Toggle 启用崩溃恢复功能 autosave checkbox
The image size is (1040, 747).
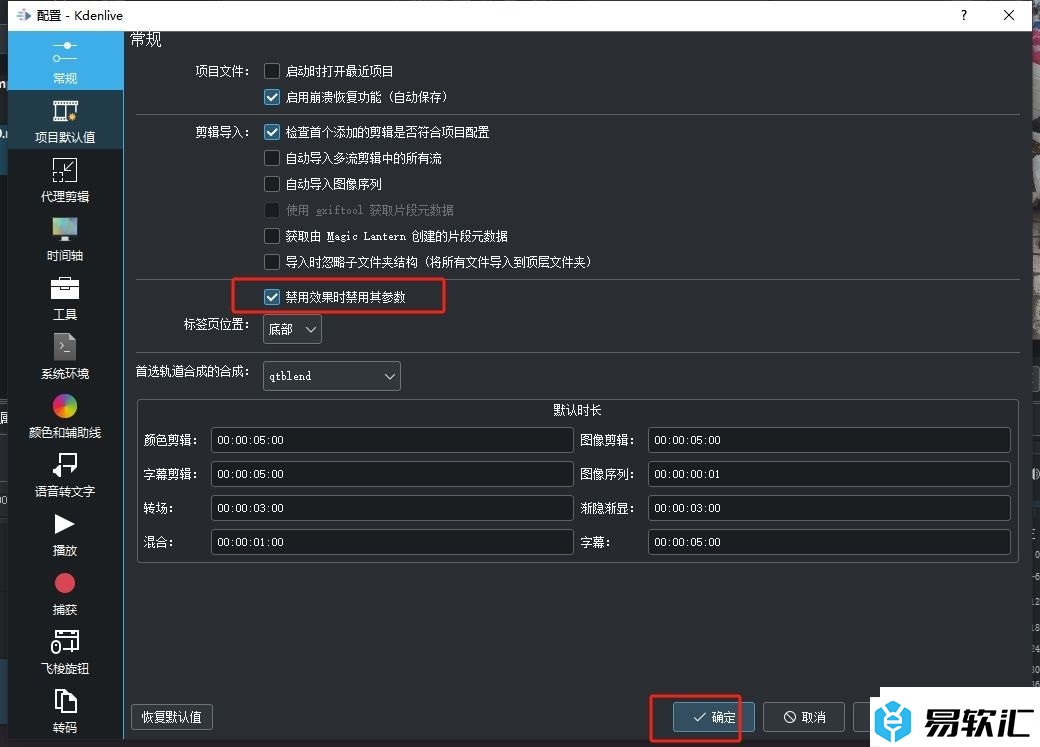(x=272, y=97)
